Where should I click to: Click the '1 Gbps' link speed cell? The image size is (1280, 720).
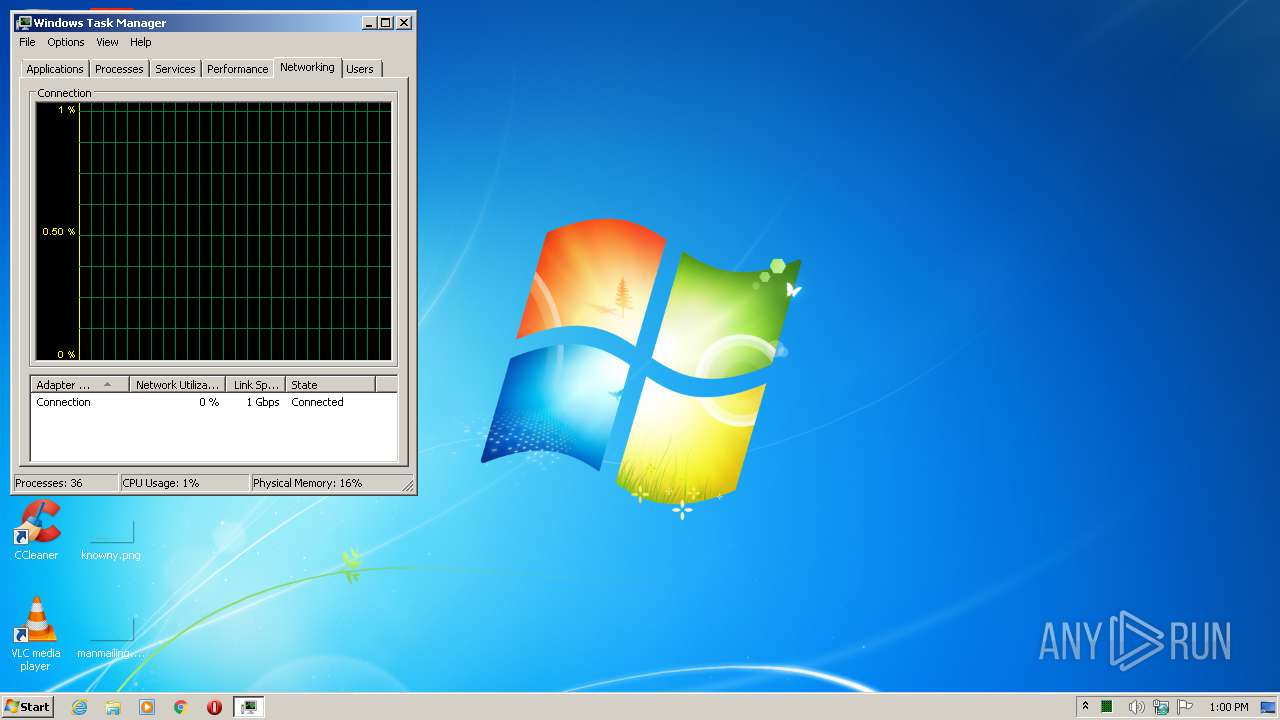pyautogui.click(x=263, y=402)
